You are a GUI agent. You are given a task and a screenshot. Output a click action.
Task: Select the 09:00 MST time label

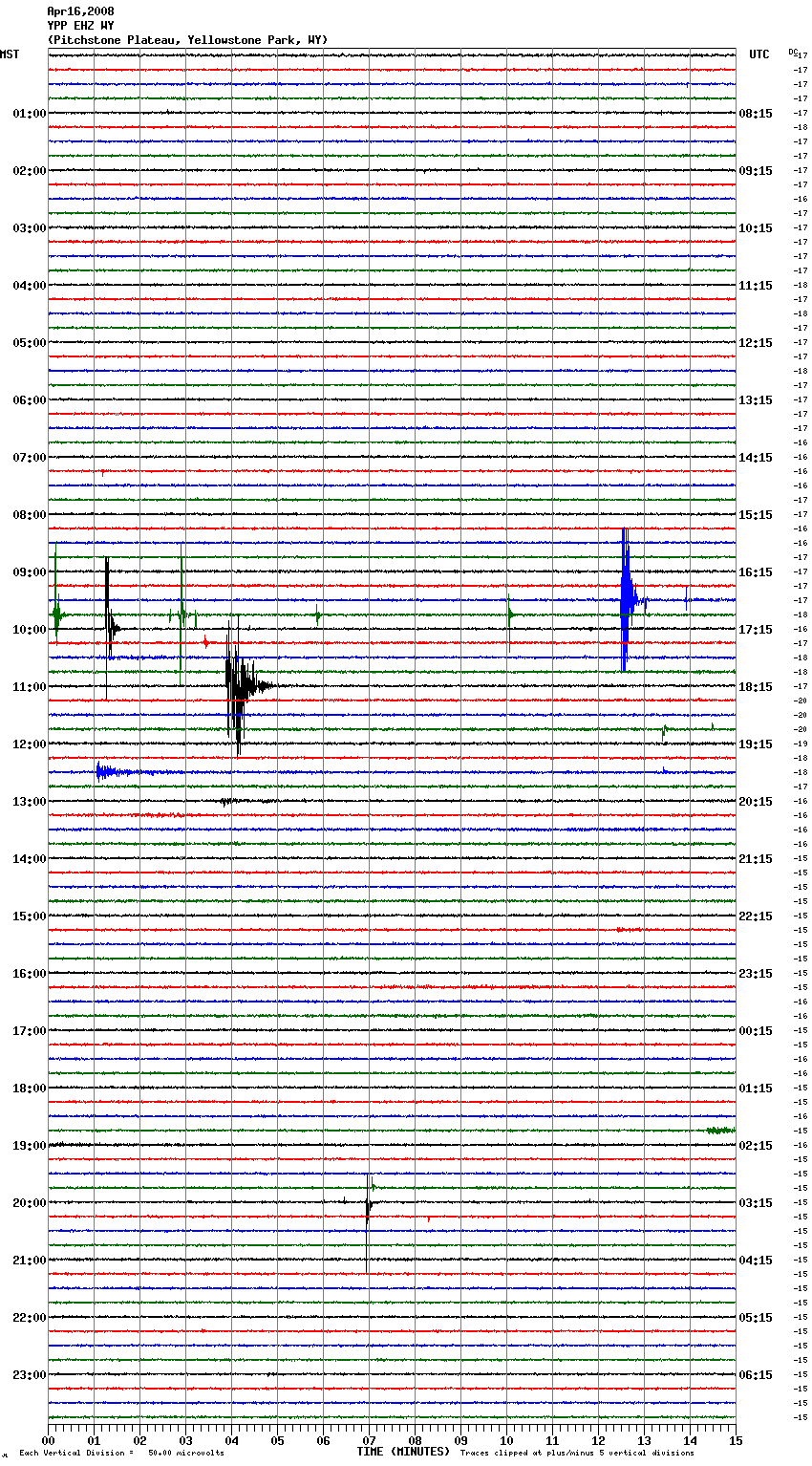coord(30,572)
